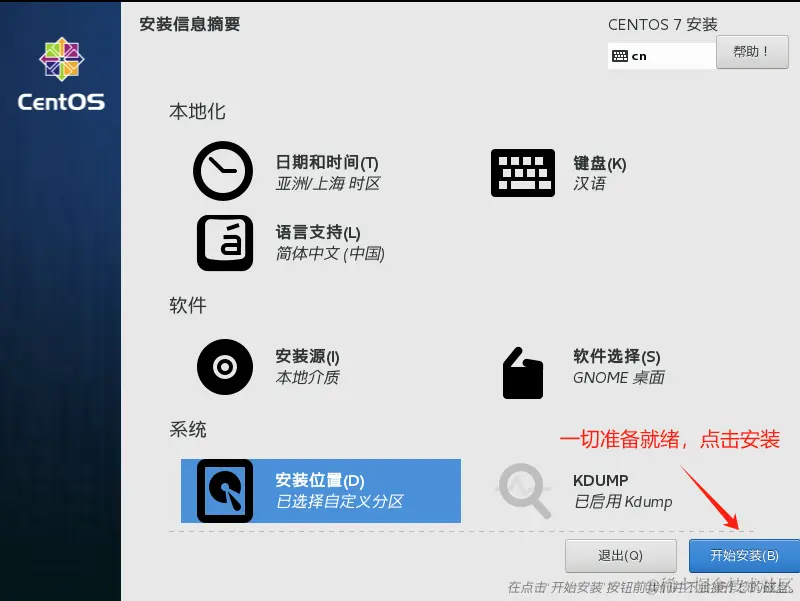Screen dimensions: 800x601
Task: Click the small keyboard icon beside cn
Action: (x=620, y=56)
